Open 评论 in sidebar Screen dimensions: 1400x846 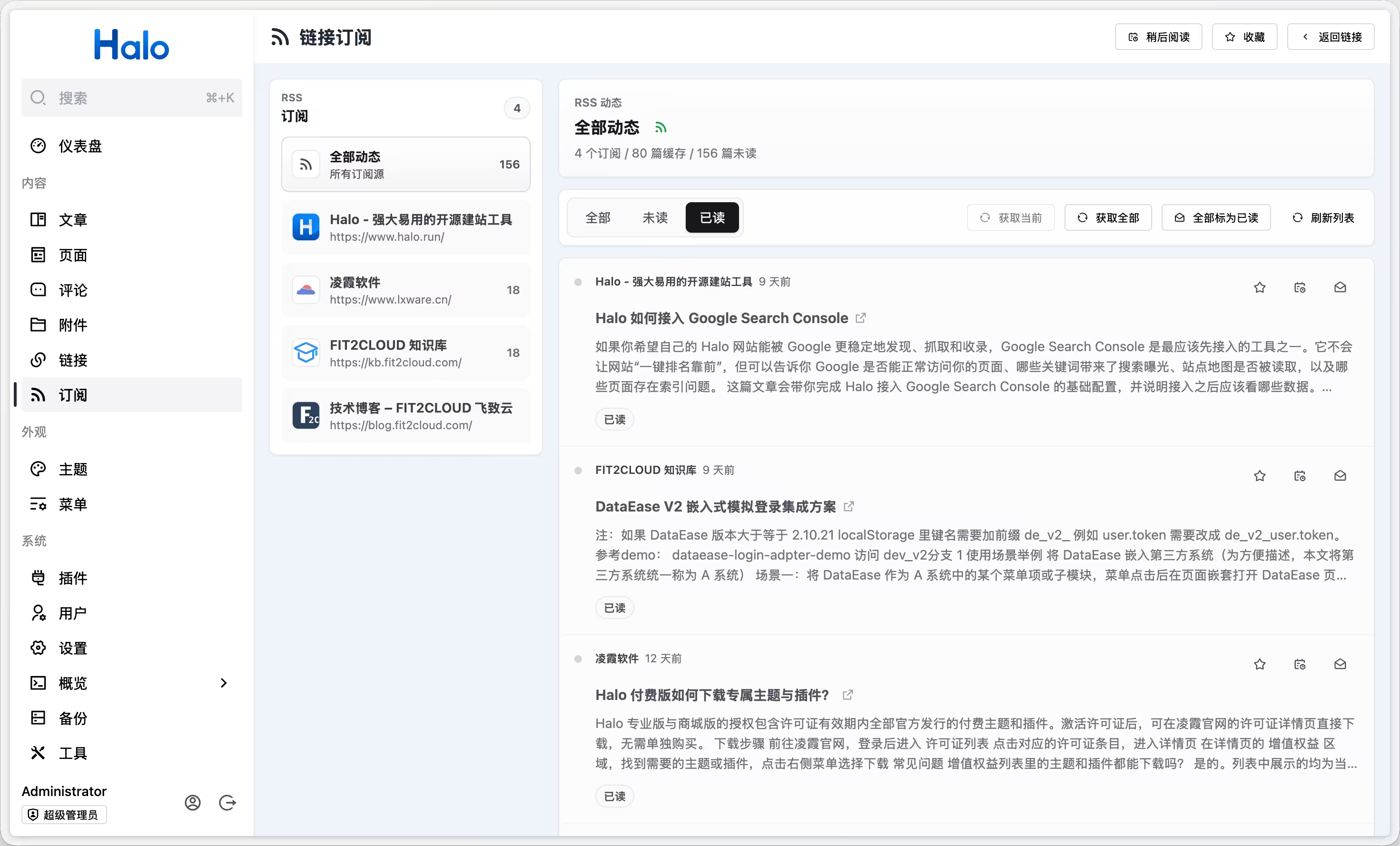(x=132, y=290)
